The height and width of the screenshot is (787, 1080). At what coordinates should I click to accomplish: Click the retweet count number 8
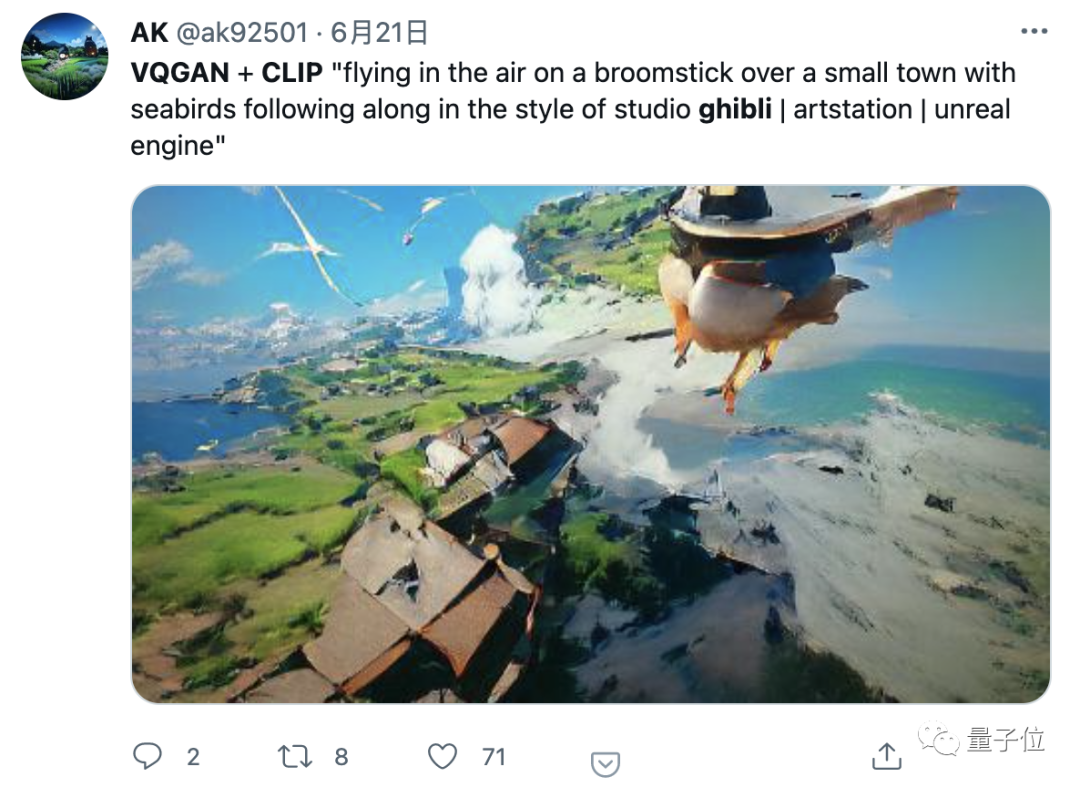tap(341, 757)
